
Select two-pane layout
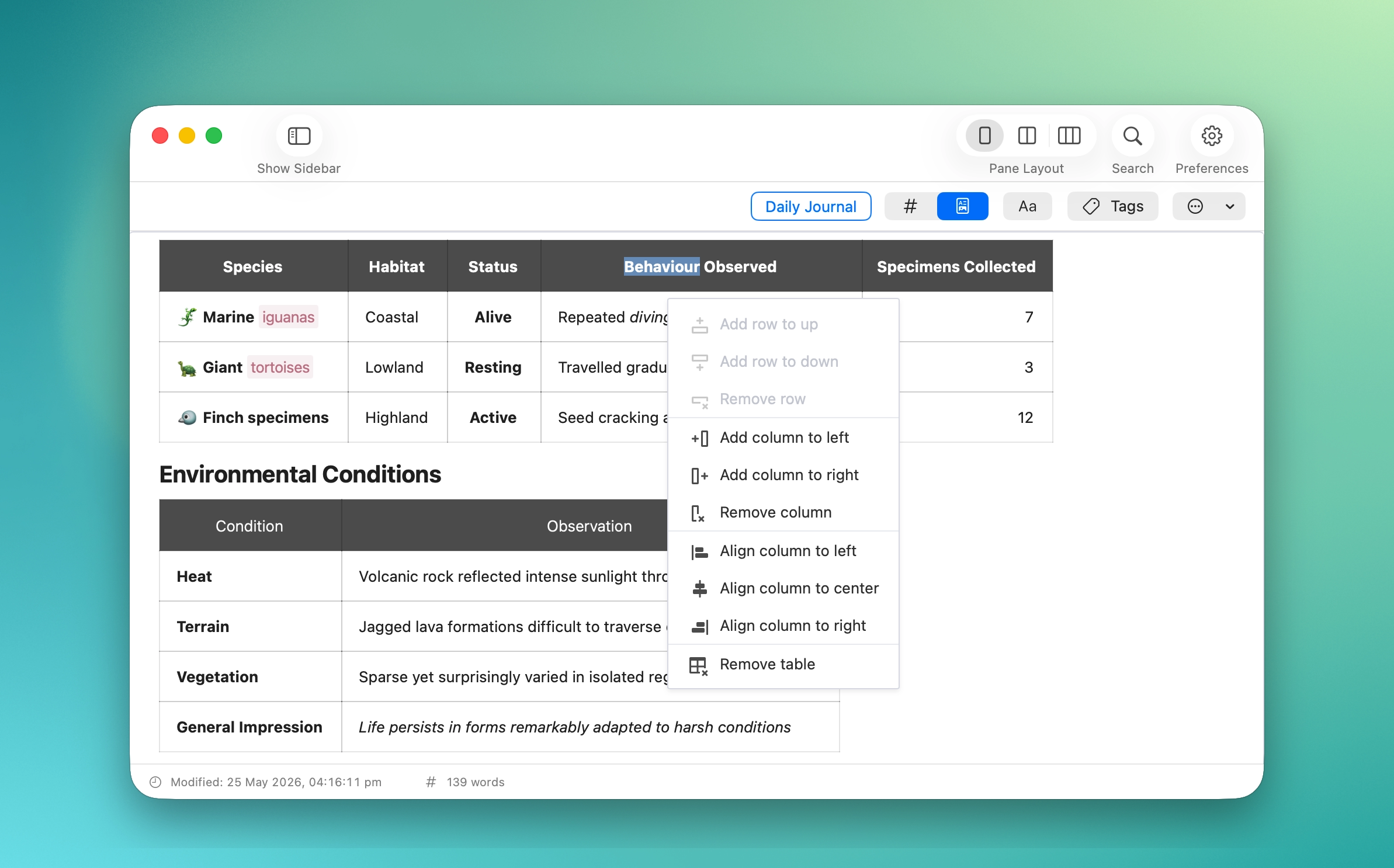click(1027, 136)
